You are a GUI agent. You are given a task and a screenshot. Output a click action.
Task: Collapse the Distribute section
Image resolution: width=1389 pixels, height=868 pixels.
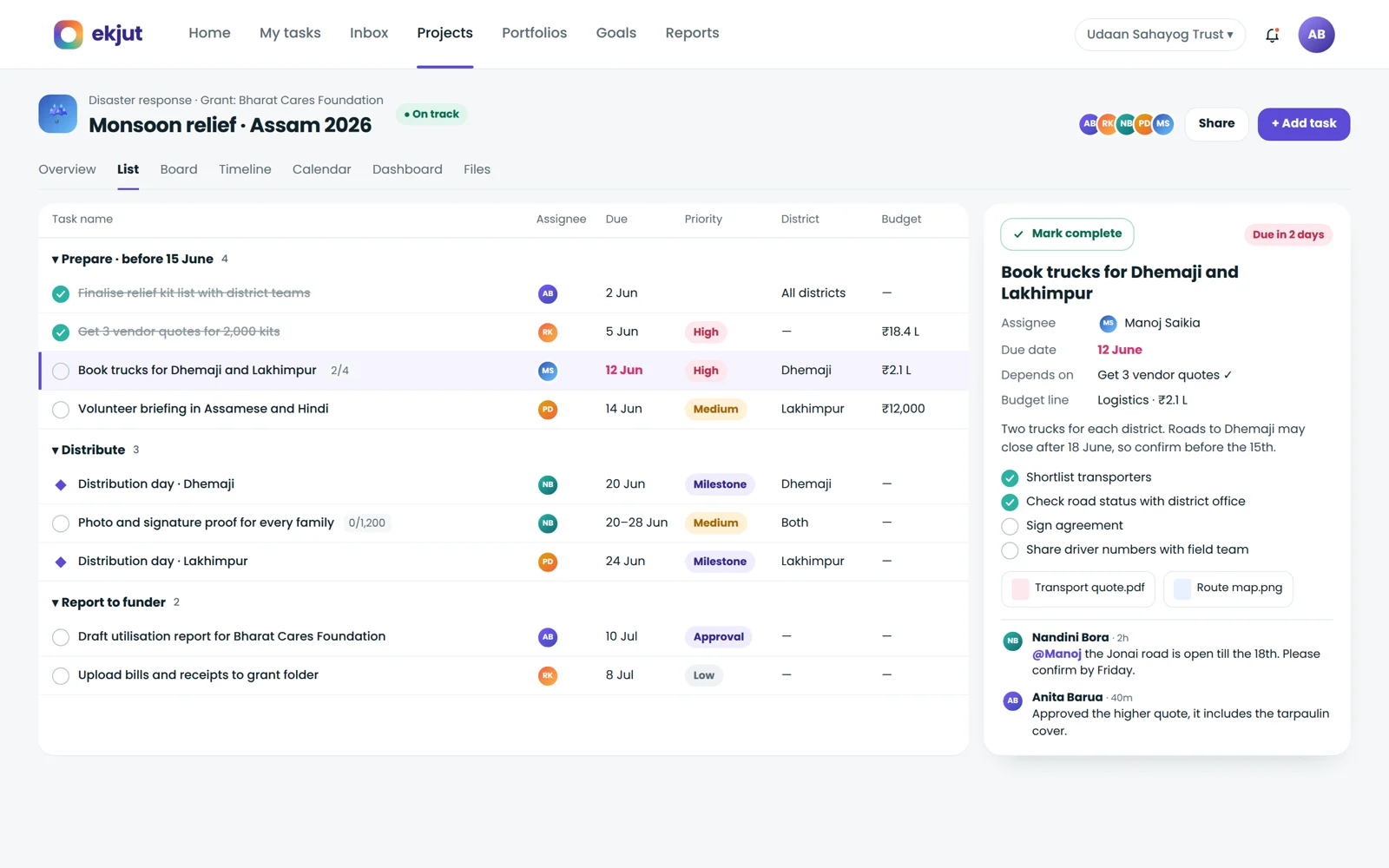(56, 450)
